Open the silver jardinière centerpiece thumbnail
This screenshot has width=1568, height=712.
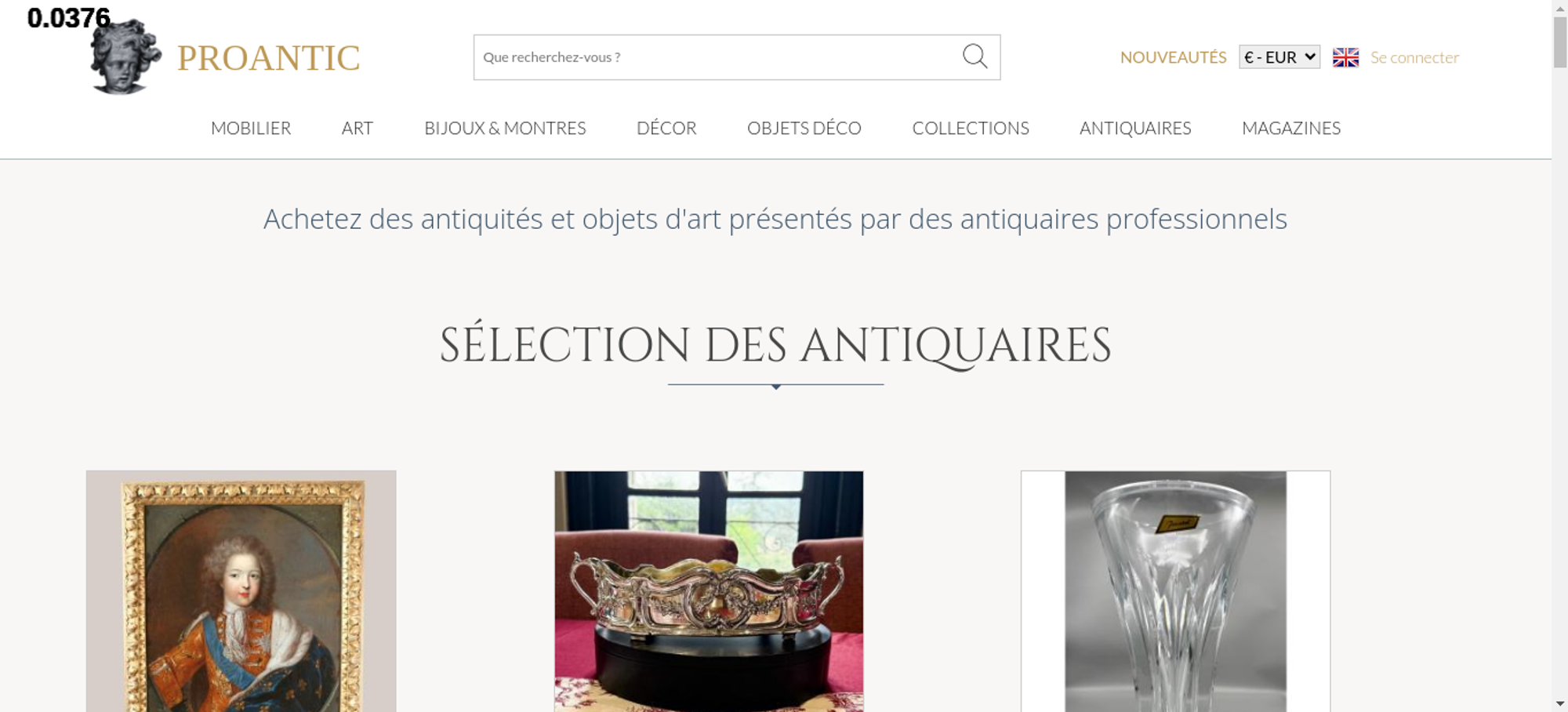709,591
